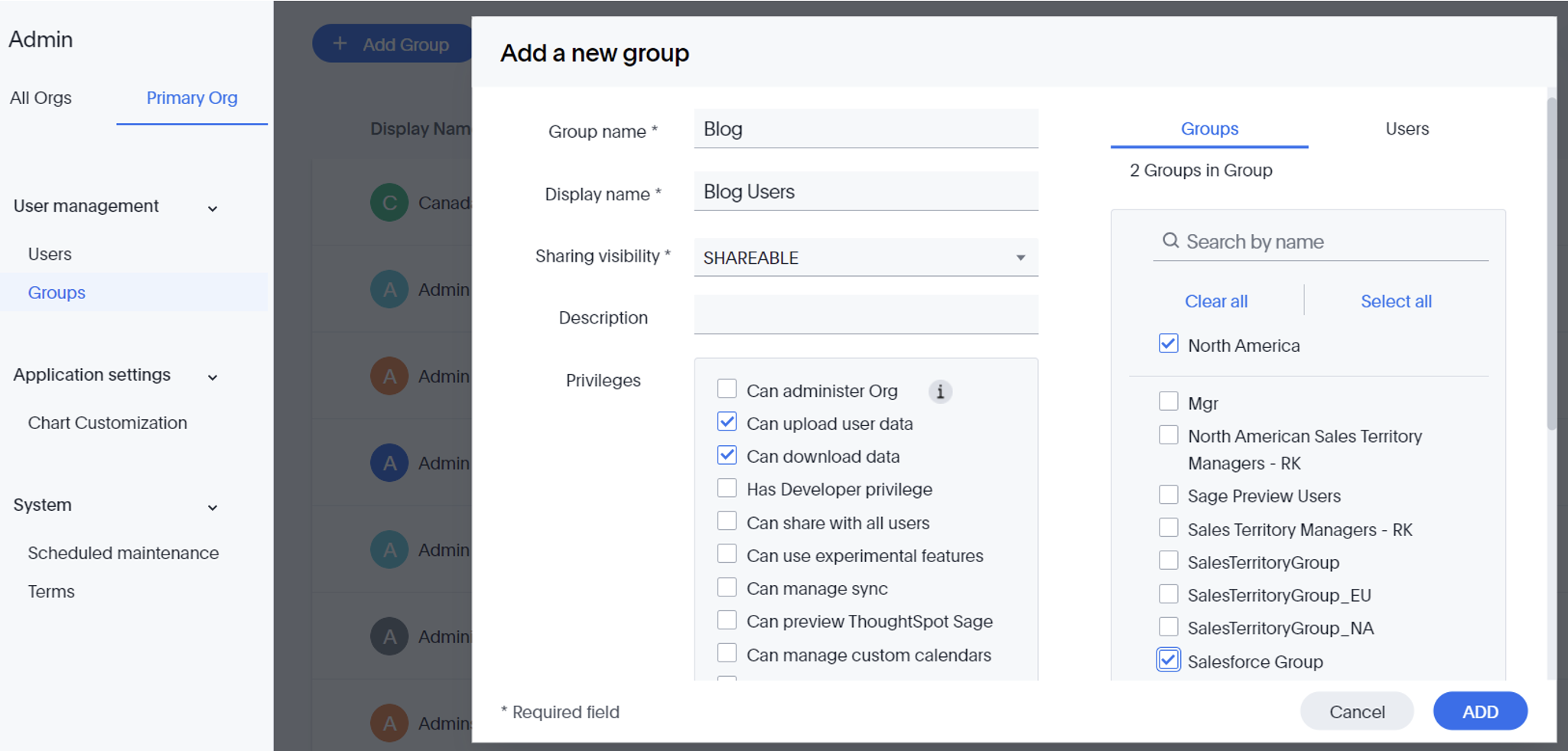This screenshot has width=1568, height=751.
Task: Click the Group name field
Action: click(x=866, y=129)
